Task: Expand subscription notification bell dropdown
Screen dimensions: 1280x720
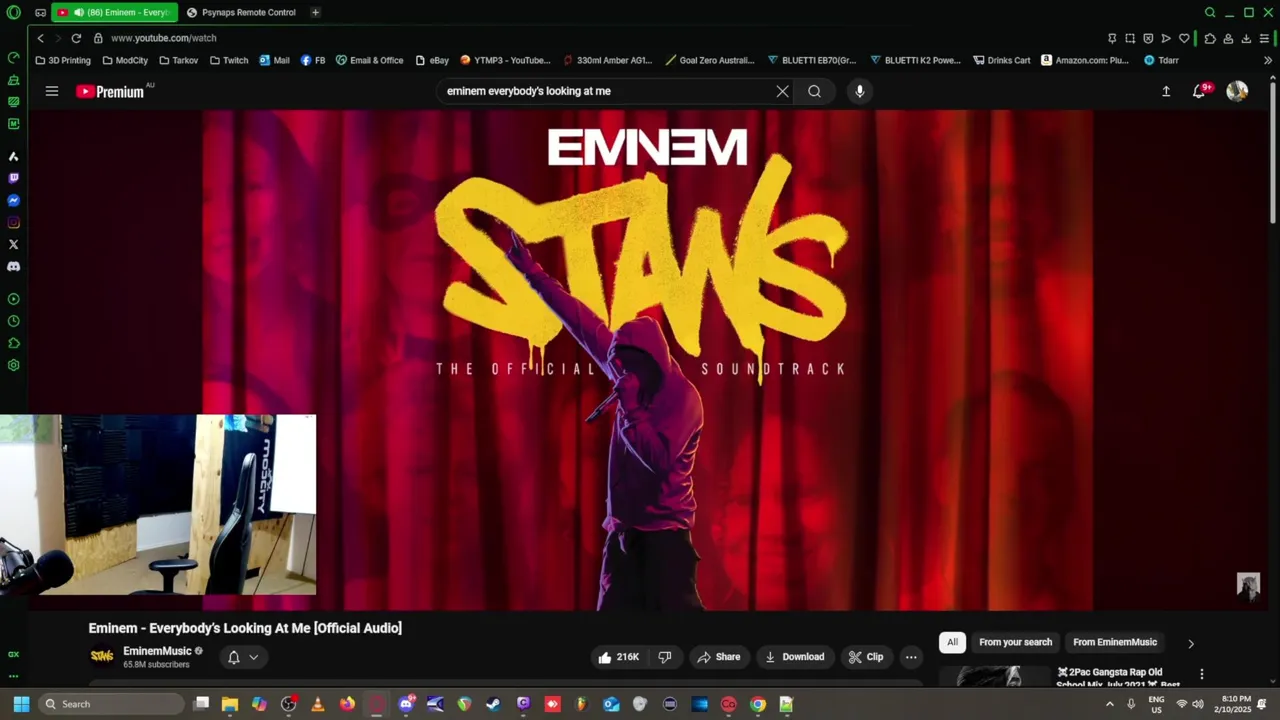Action: point(242,657)
